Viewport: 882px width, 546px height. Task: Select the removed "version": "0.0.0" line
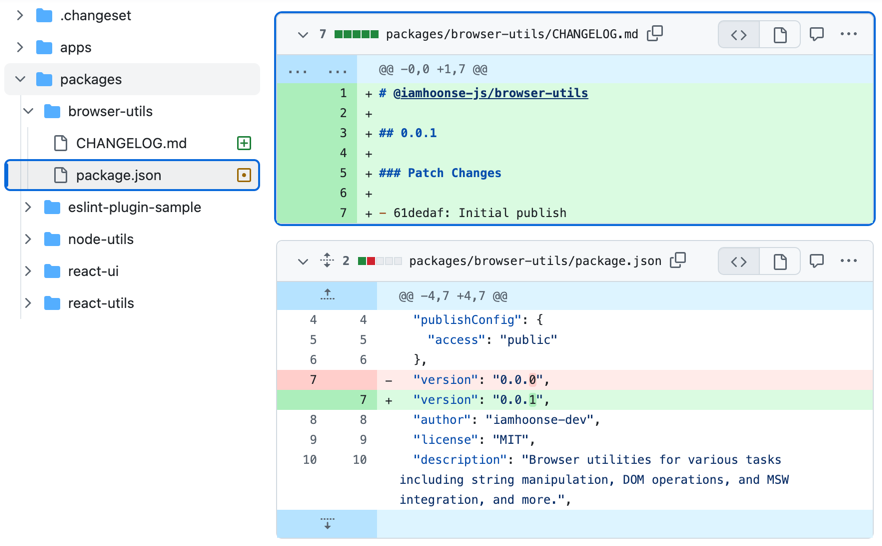coord(575,380)
